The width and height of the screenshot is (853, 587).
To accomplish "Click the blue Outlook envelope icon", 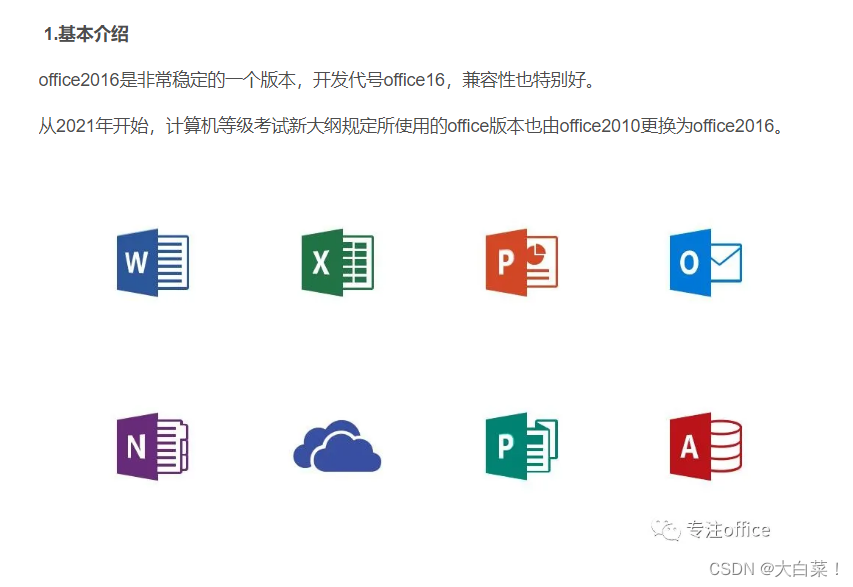I will (706, 262).
